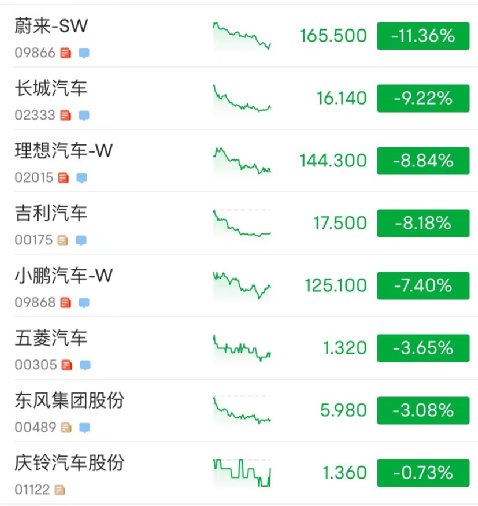The height and width of the screenshot is (506, 478).
Task: View the 庆铃汽车股份 intraday mini chart
Action: click(x=242, y=473)
